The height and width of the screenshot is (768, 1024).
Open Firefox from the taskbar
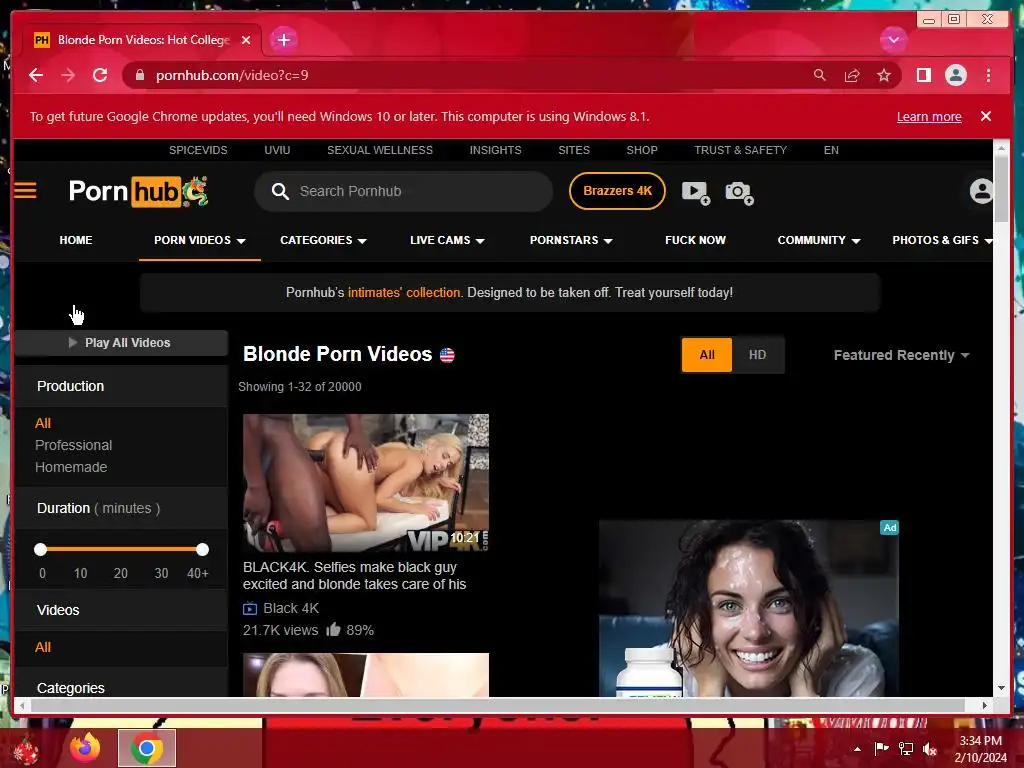click(x=85, y=748)
